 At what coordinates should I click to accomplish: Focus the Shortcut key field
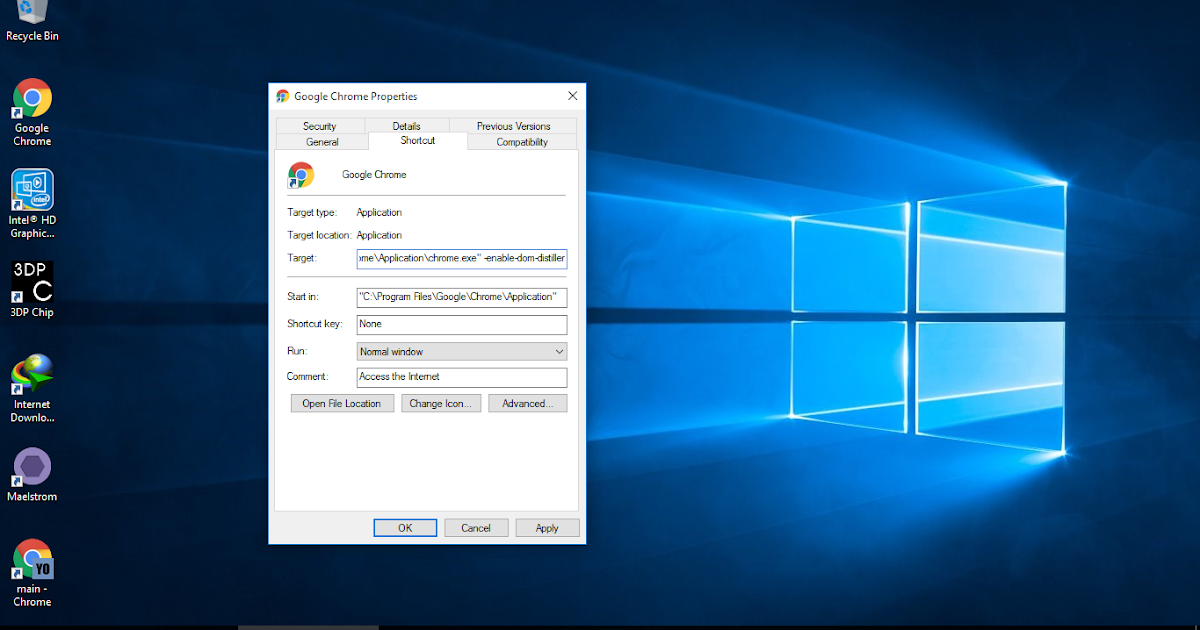(462, 325)
